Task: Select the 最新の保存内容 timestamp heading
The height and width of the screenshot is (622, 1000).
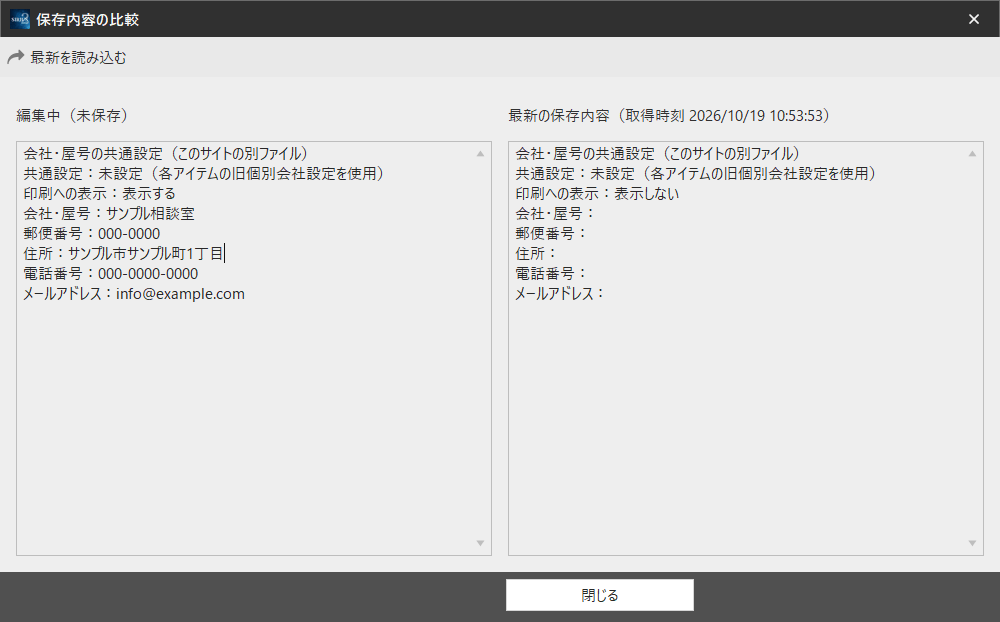Action: point(669,115)
